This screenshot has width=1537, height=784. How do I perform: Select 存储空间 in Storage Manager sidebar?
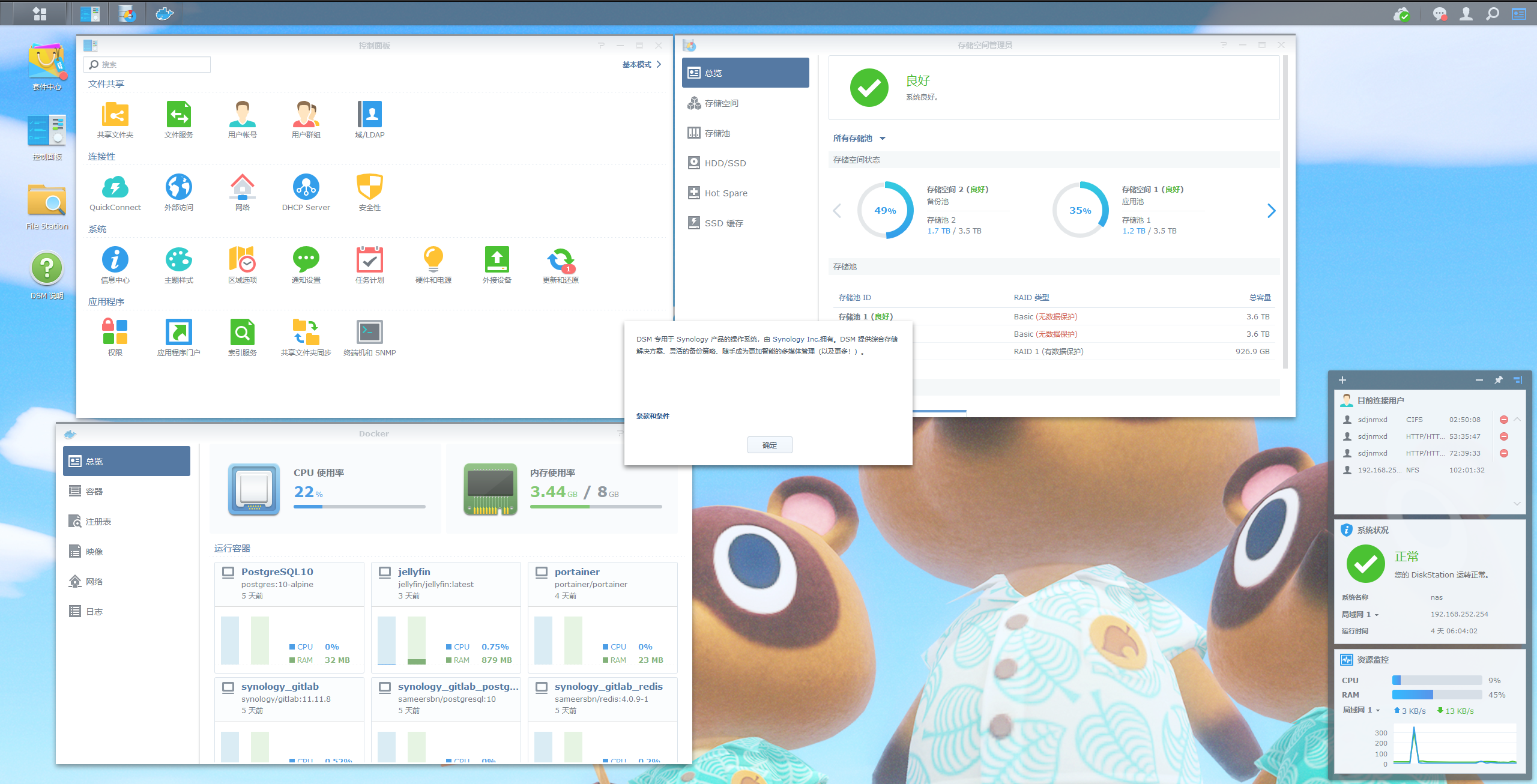click(746, 103)
